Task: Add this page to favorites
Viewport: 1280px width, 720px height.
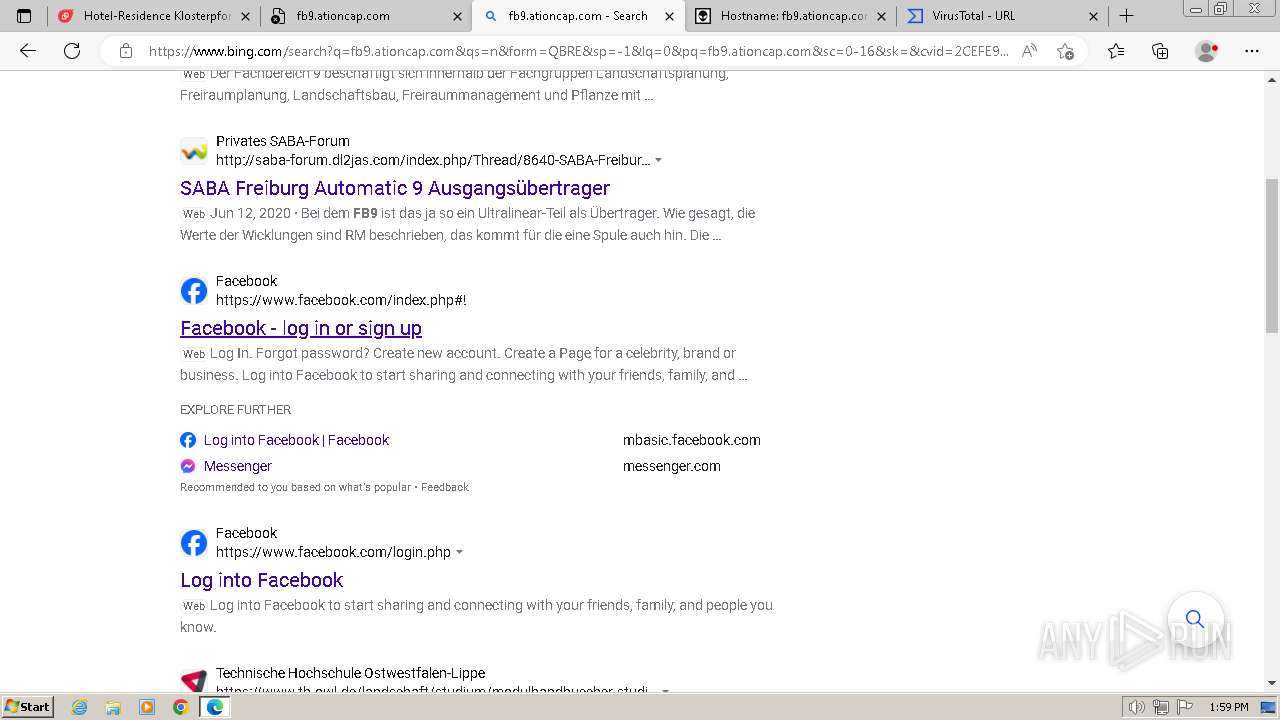Action: click(x=1065, y=51)
